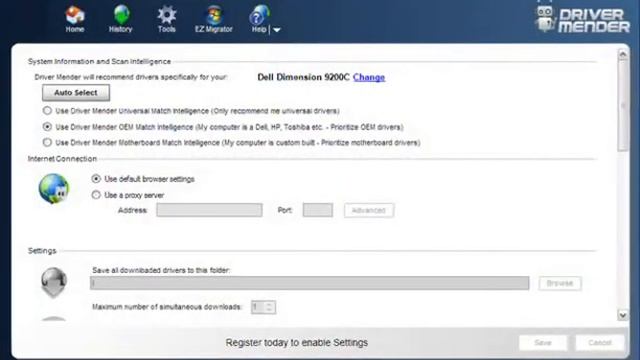Select OEM Match Intelligence option

[47, 127]
